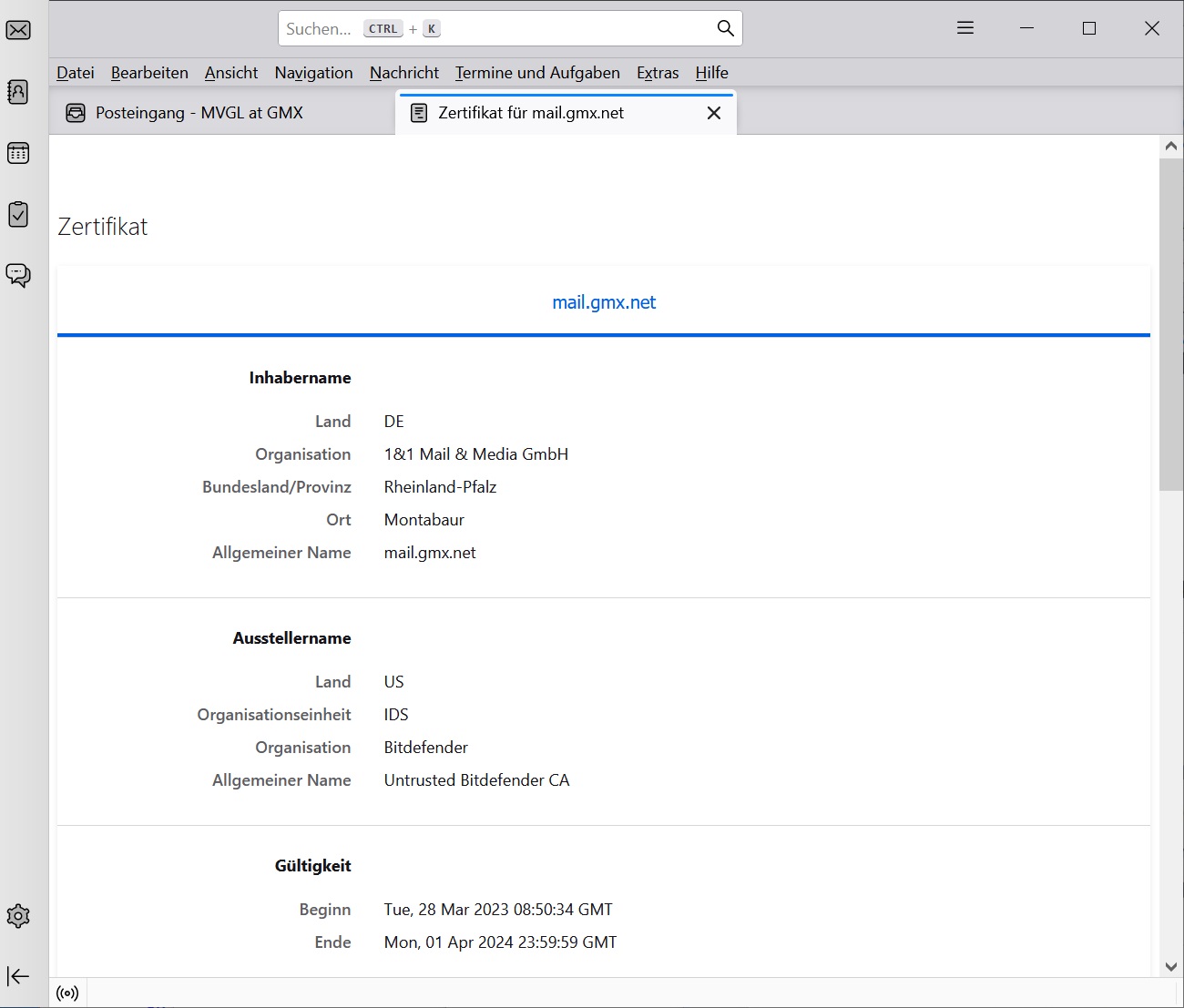Image resolution: width=1184 pixels, height=1008 pixels.
Task: Switch to Posteingang - MVGL at GMX tab
Action: coord(223,113)
